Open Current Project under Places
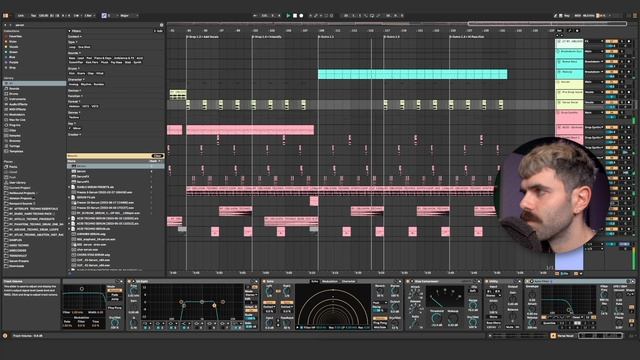This screenshot has width=640, height=360. [x=19, y=188]
